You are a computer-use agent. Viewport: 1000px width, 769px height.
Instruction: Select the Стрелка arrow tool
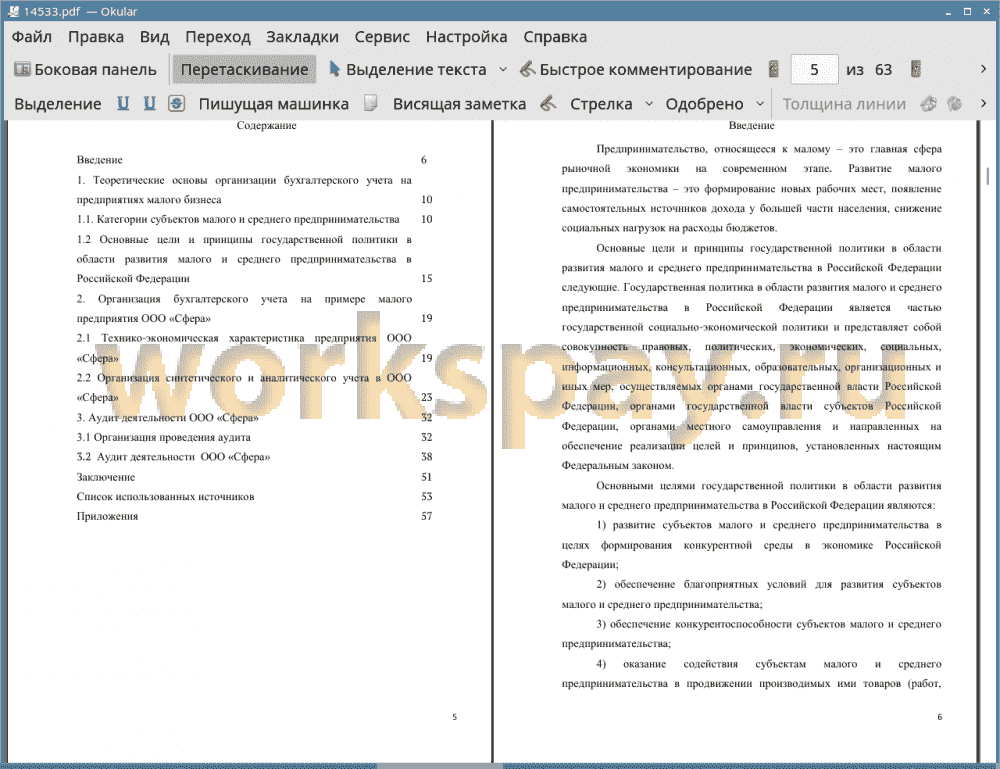601,104
